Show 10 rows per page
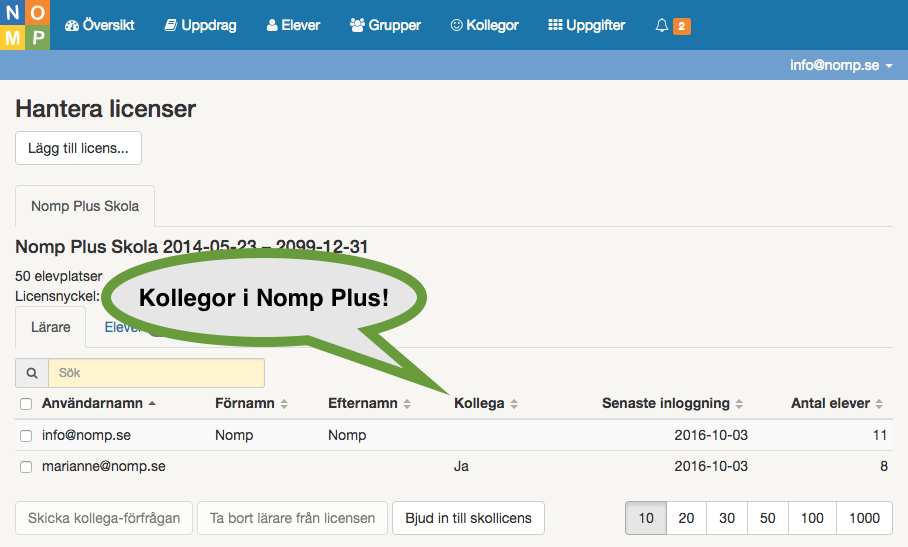This screenshot has width=908, height=547. (x=646, y=518)
